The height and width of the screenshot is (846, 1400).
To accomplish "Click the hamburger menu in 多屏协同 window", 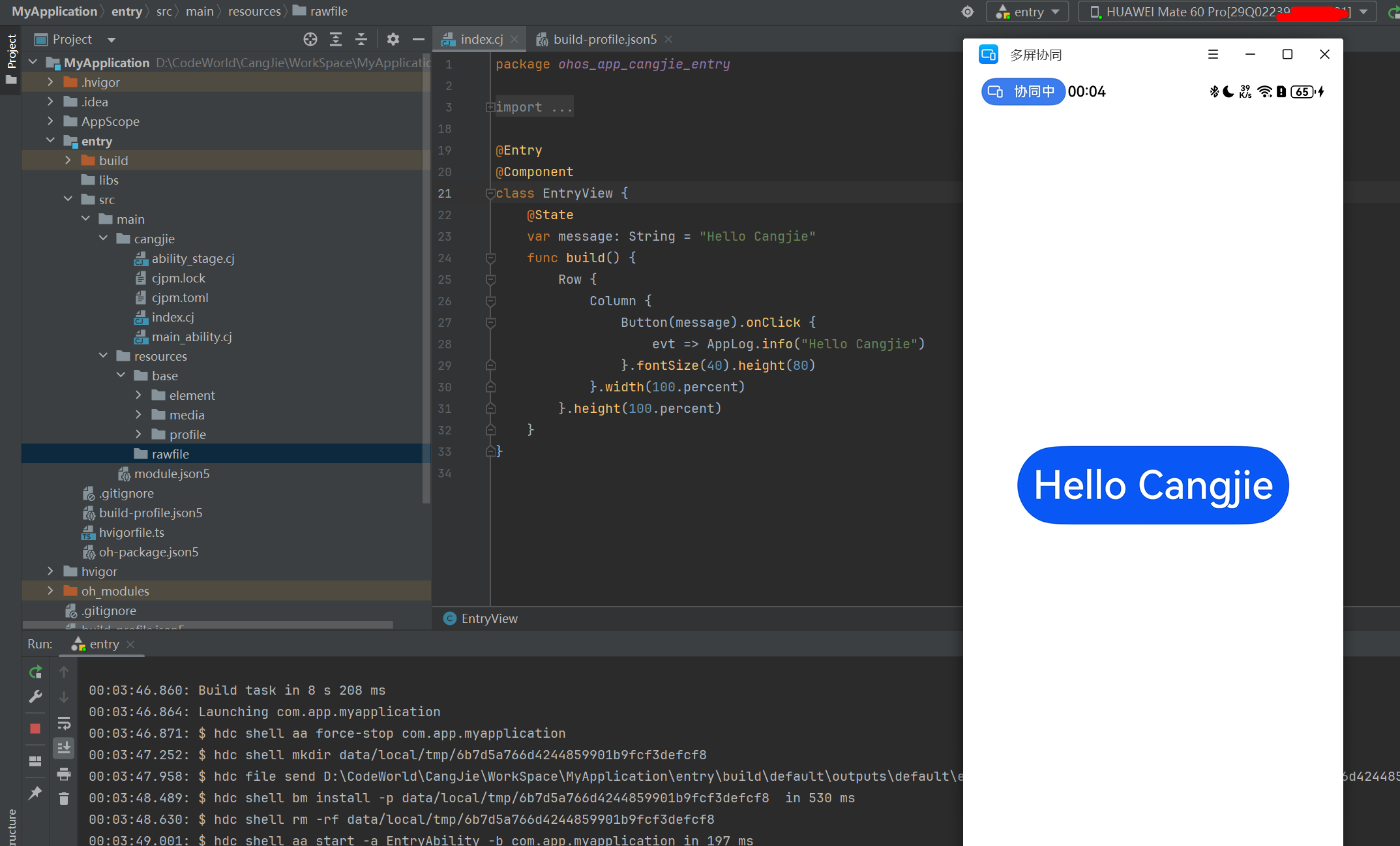I will pos(1213,55).
